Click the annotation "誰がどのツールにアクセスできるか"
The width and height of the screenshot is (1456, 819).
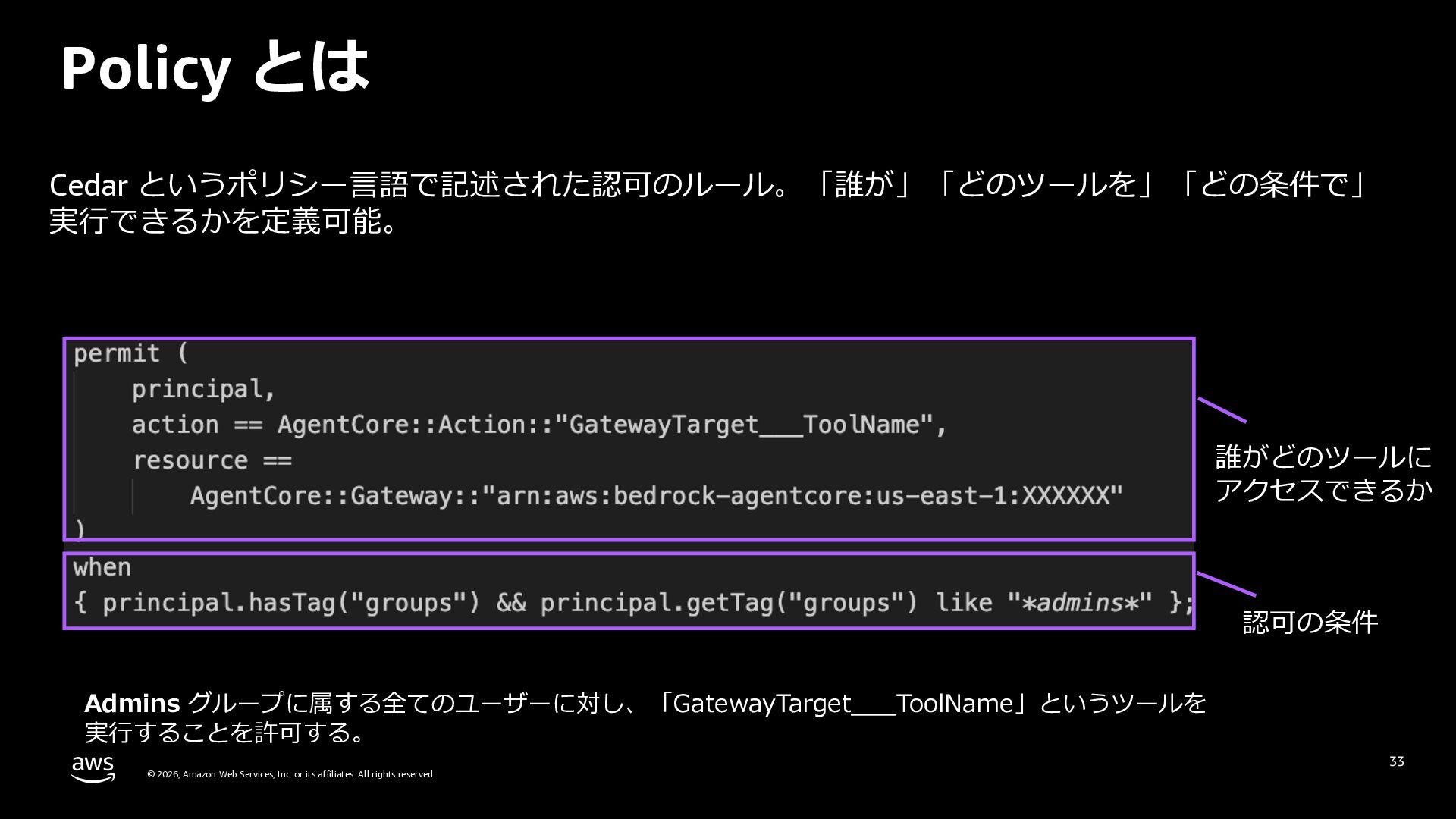pos(1323,473)
